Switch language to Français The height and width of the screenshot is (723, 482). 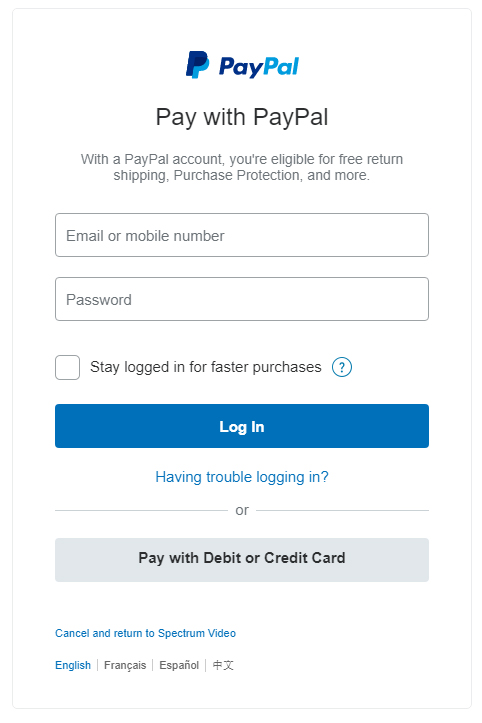(125, 665)
